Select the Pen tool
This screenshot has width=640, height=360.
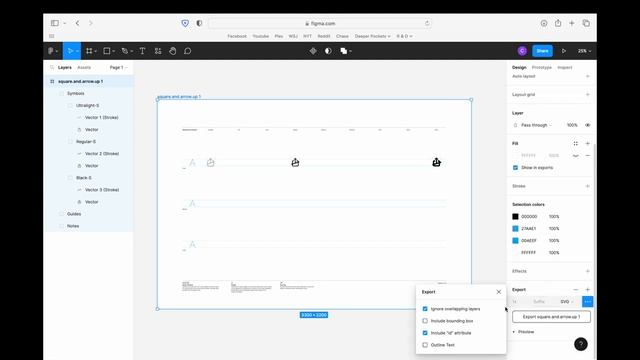125,51
